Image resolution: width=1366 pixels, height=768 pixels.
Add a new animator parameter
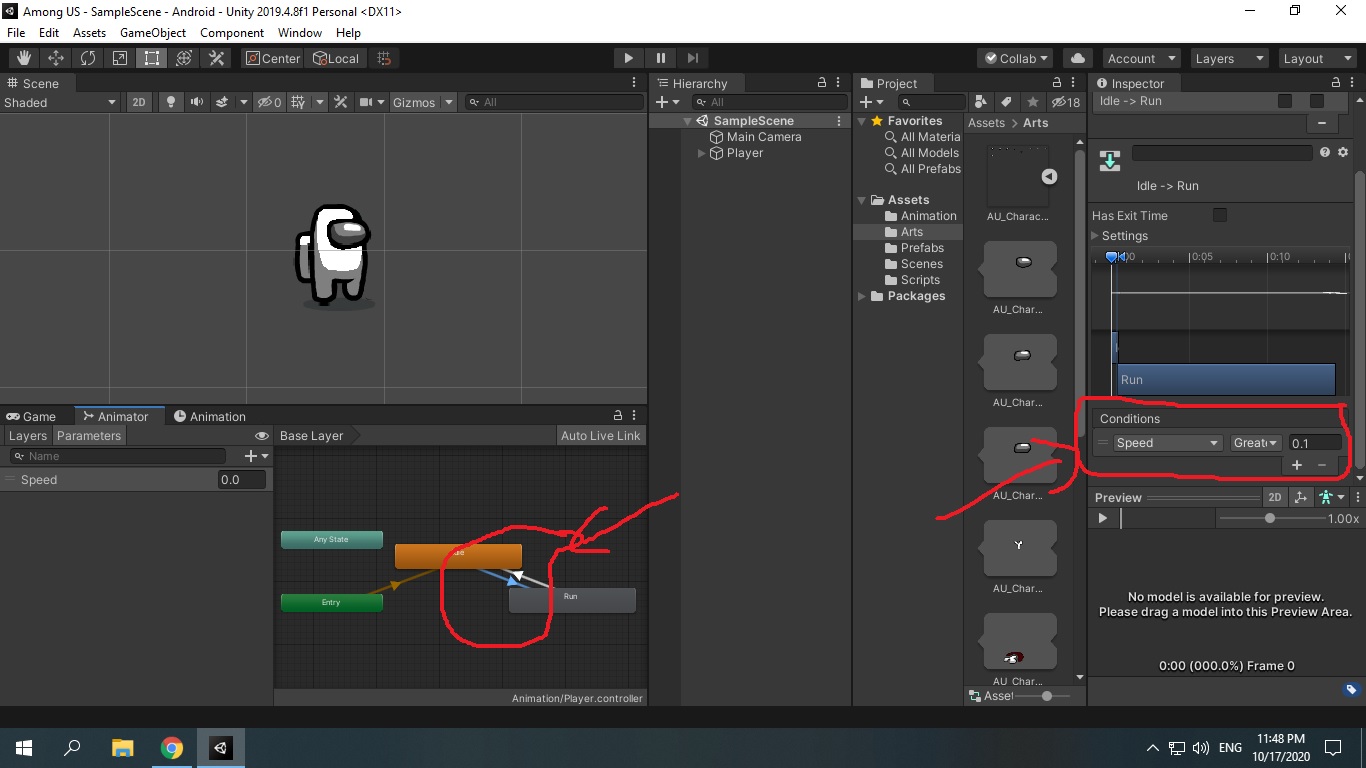[x=256, y=456]
